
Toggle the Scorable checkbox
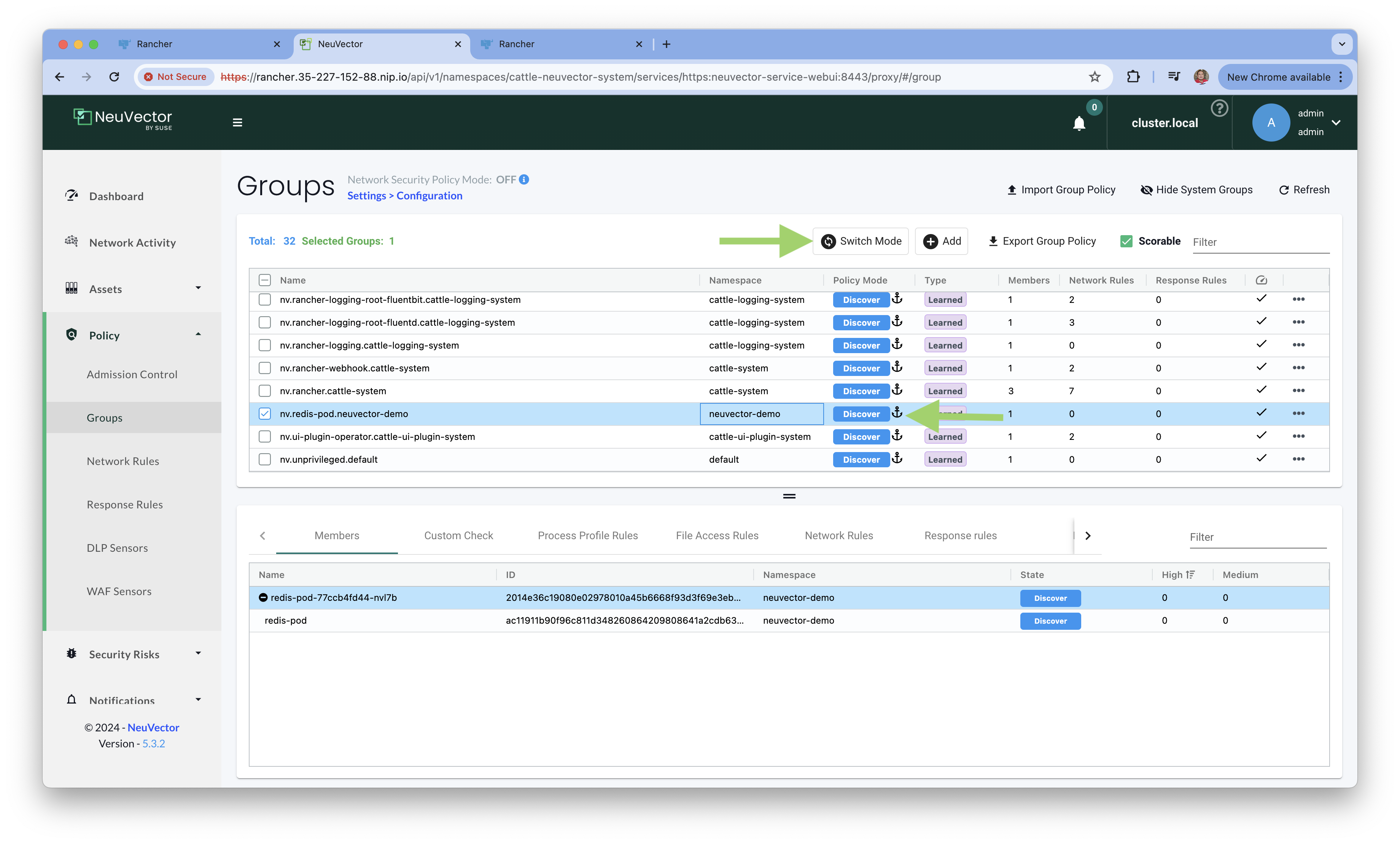pos(1126,241)
